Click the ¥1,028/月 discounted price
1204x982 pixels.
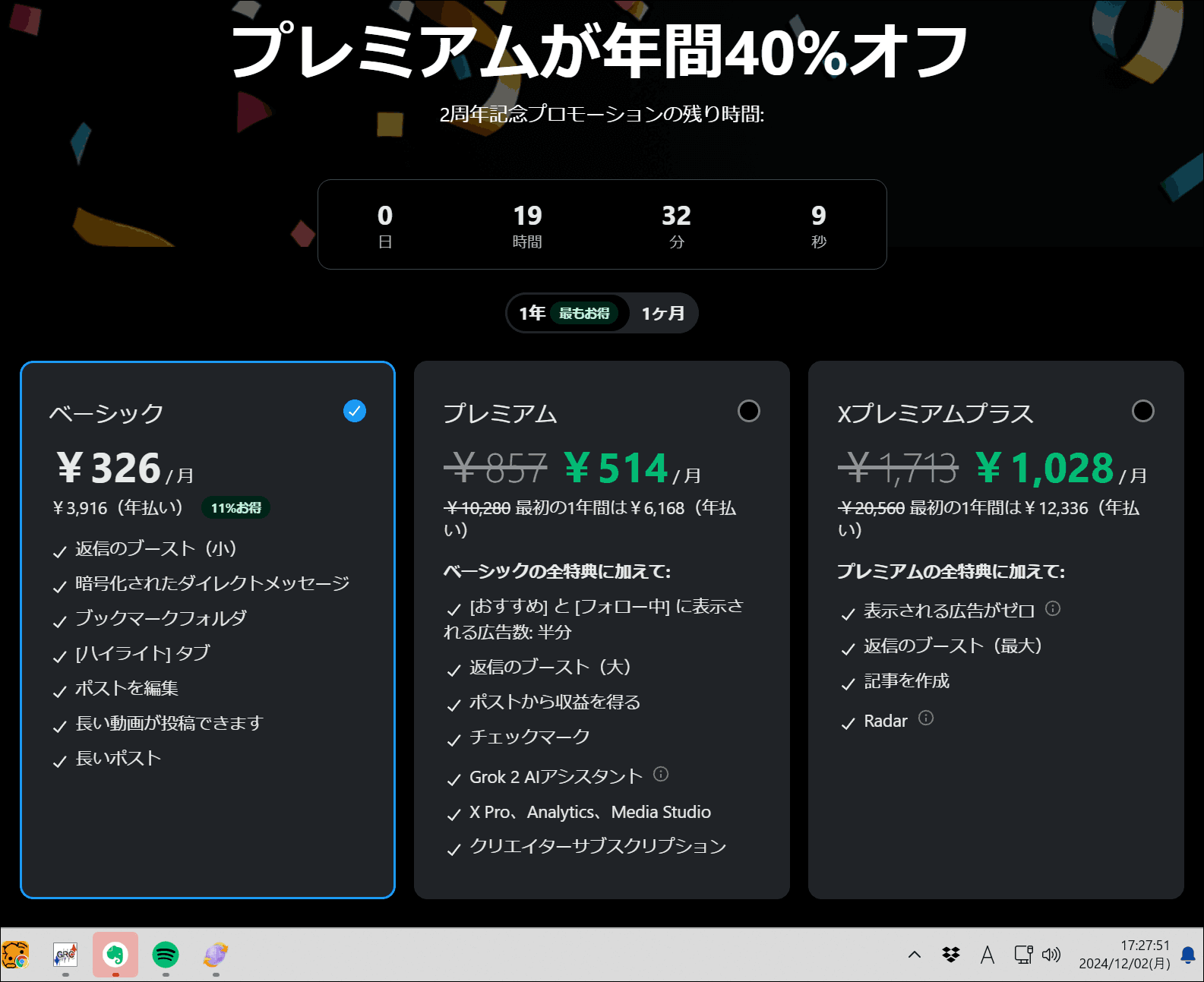pos(1060,468)
